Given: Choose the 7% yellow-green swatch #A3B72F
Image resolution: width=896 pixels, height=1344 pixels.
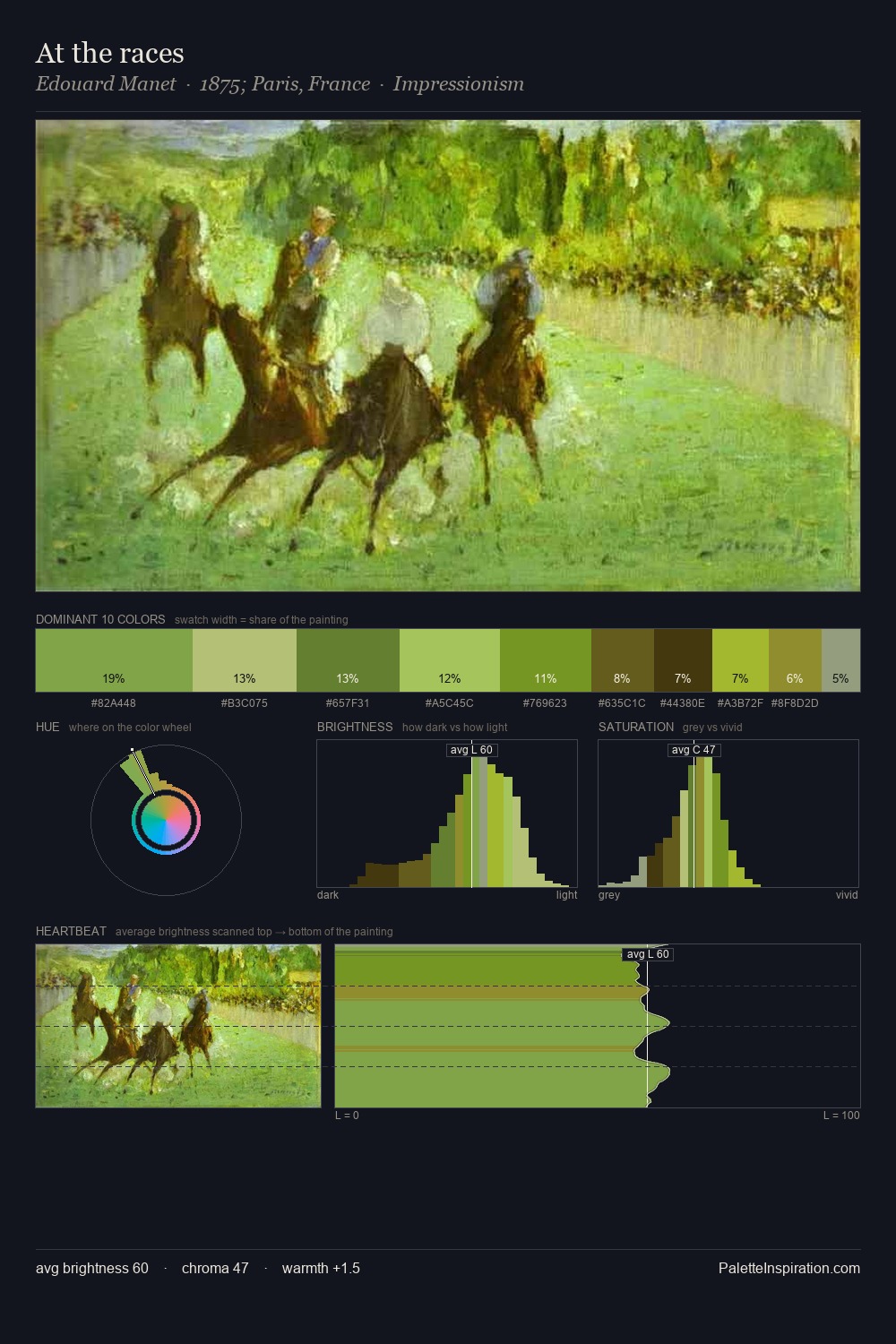Looking at the screenshot, I should [740, 660].
